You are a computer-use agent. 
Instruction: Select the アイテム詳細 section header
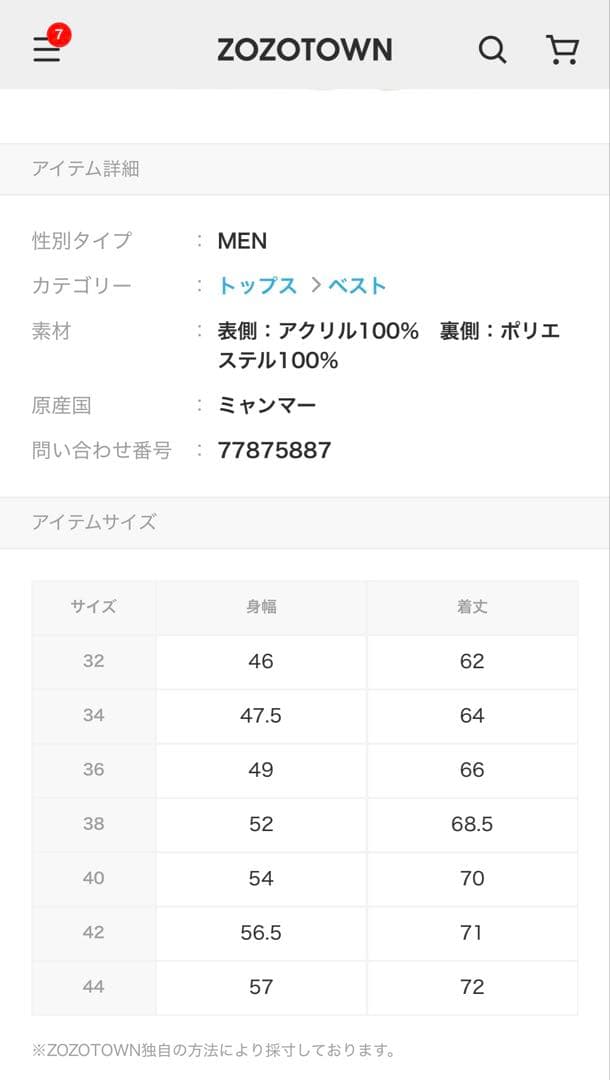[x=86, y=169]
